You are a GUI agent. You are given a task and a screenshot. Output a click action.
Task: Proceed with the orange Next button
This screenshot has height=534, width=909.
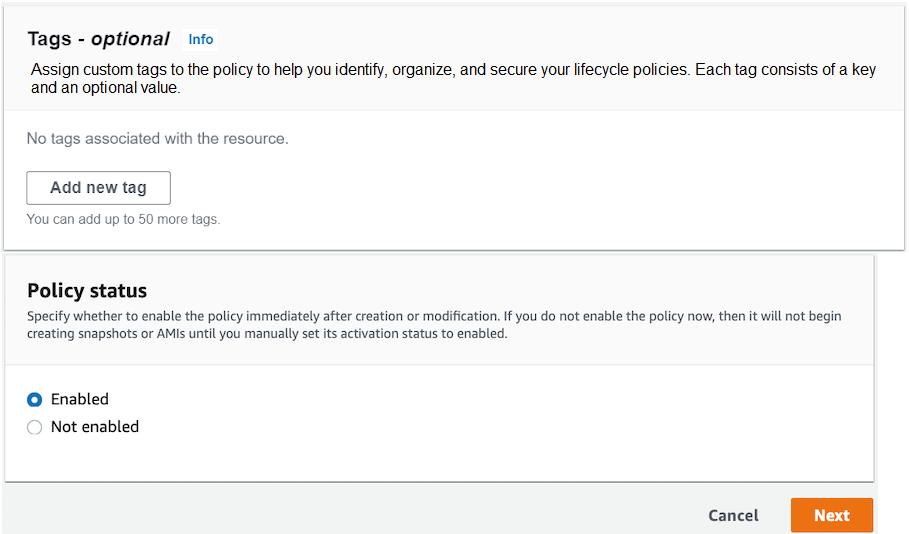point(831,516)
